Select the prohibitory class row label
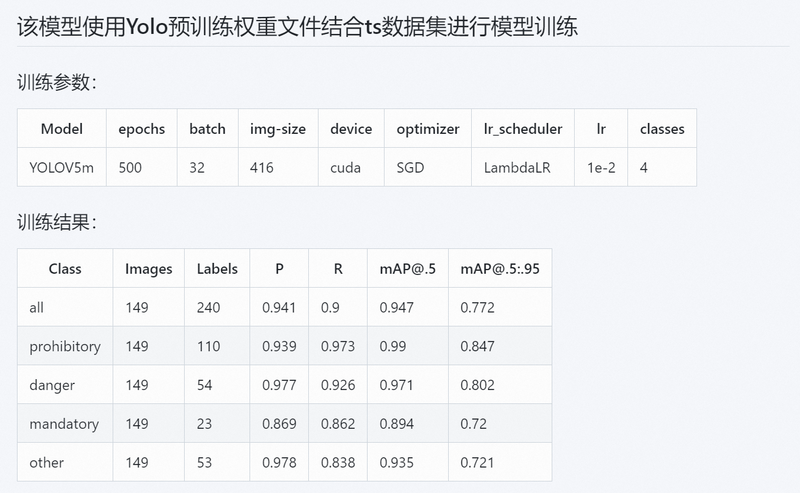 point(65,346)
